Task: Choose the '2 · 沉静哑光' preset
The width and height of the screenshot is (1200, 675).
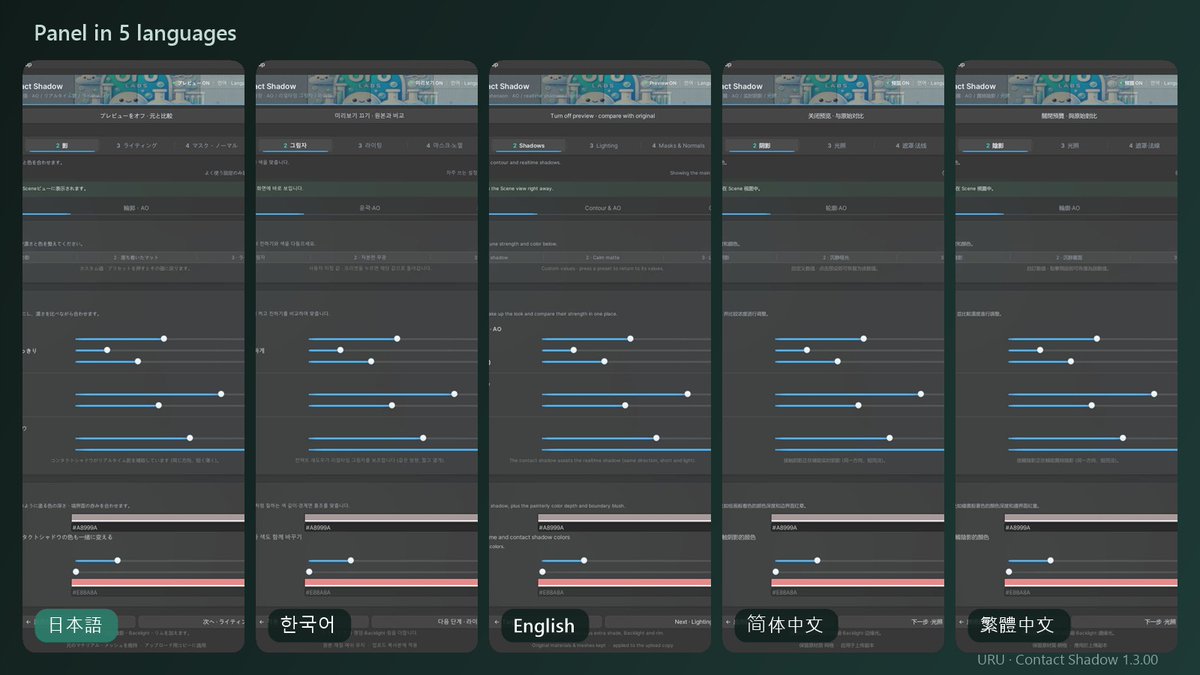Action: point(834,257)
